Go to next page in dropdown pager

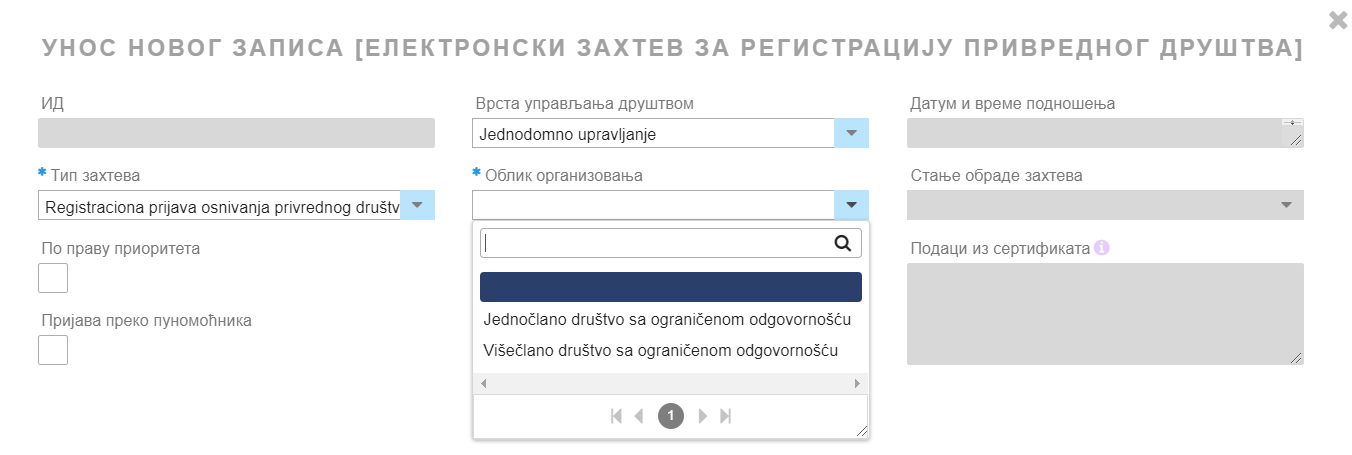click(702, 416)
